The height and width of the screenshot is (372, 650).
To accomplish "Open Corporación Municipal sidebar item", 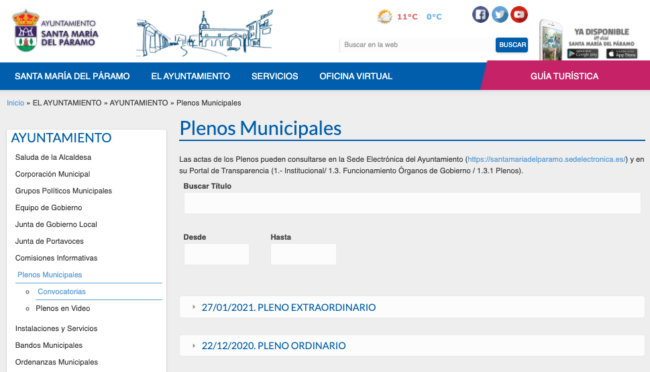I will click(53, 174).
